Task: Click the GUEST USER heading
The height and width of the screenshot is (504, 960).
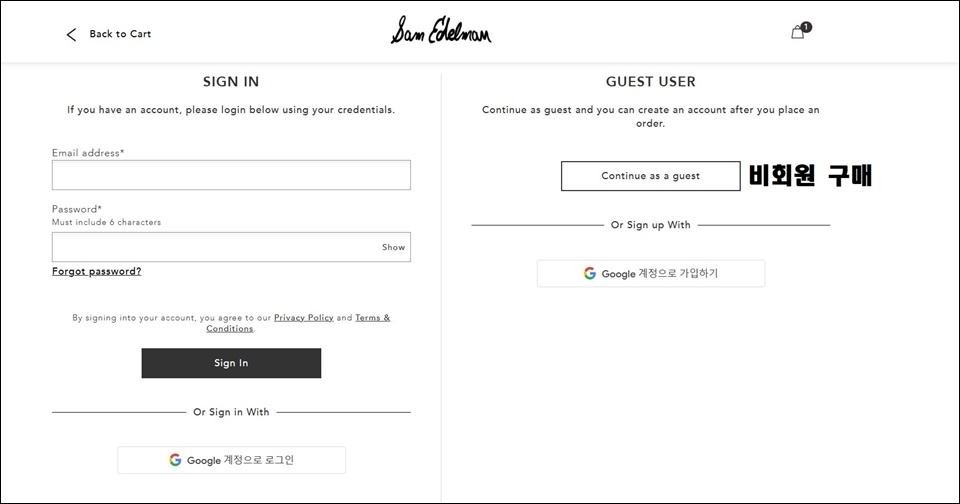Action: coord(651,81)
